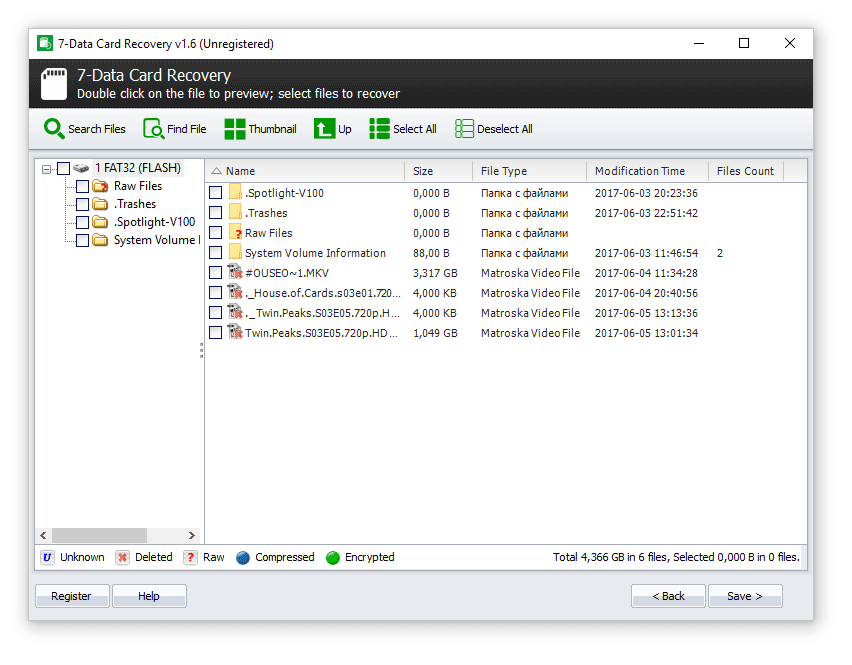Tick the Raw Files list checkbox
Viewport: 852px width, 665px height.
[x=216, y=233]
